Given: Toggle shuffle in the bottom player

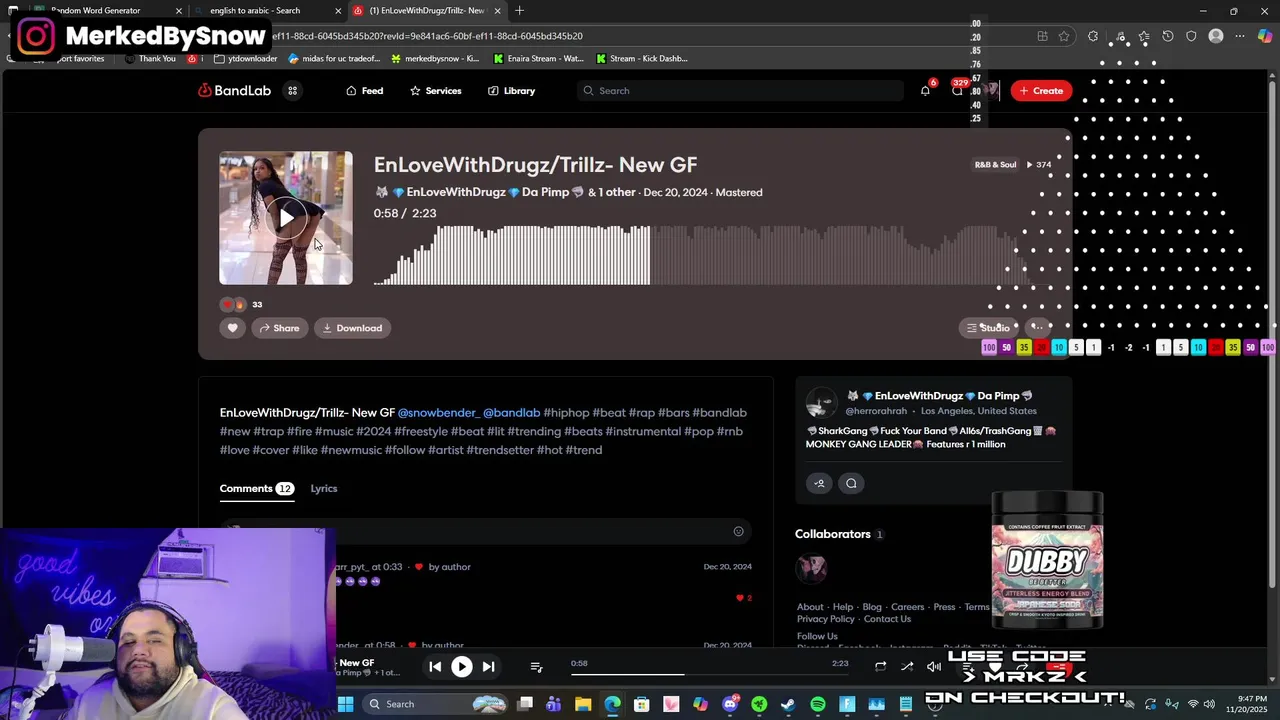Looking at the screenshot, I should (x=907, y=667).
